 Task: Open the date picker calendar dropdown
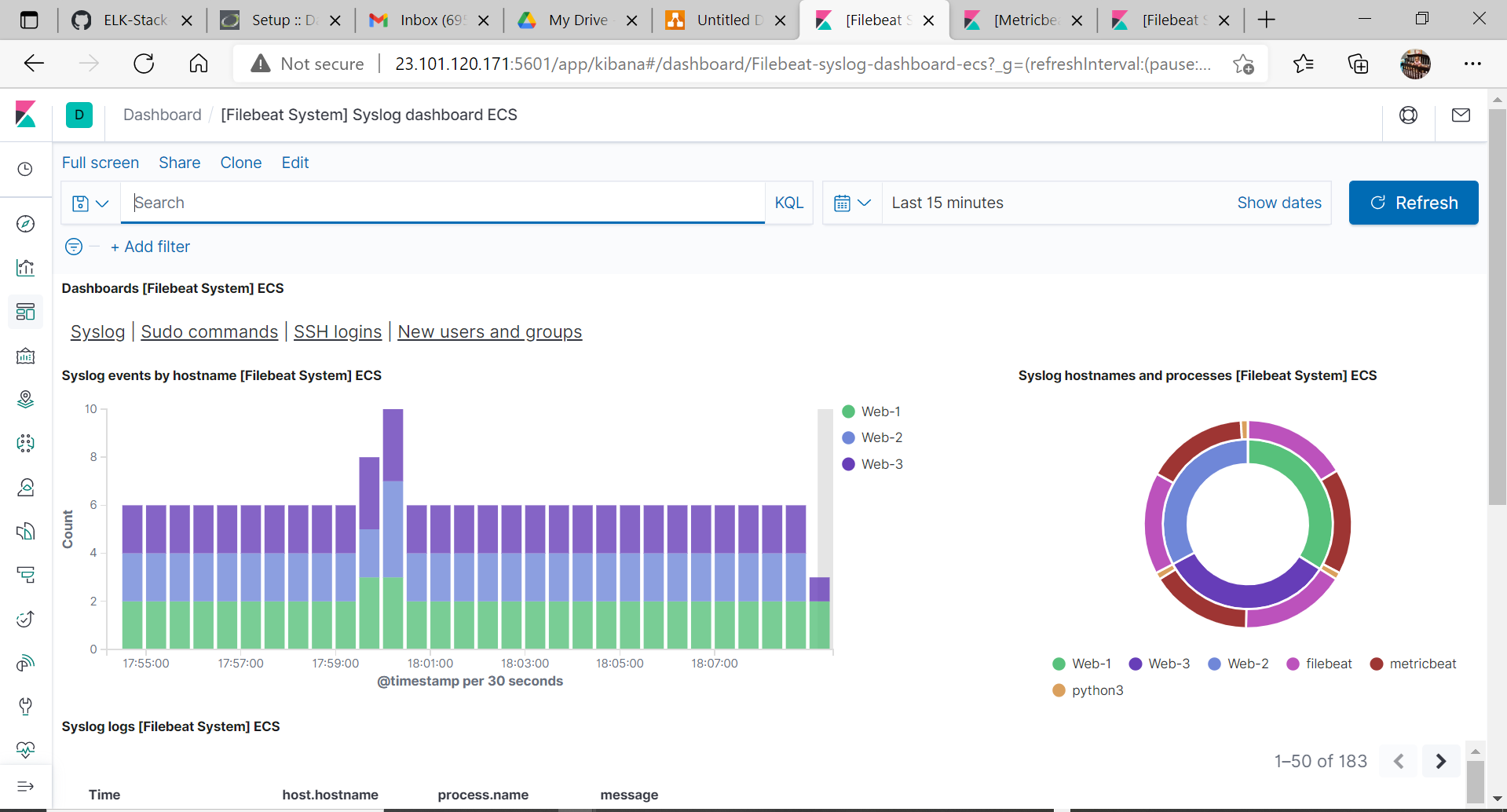click(x=852, y=203)
